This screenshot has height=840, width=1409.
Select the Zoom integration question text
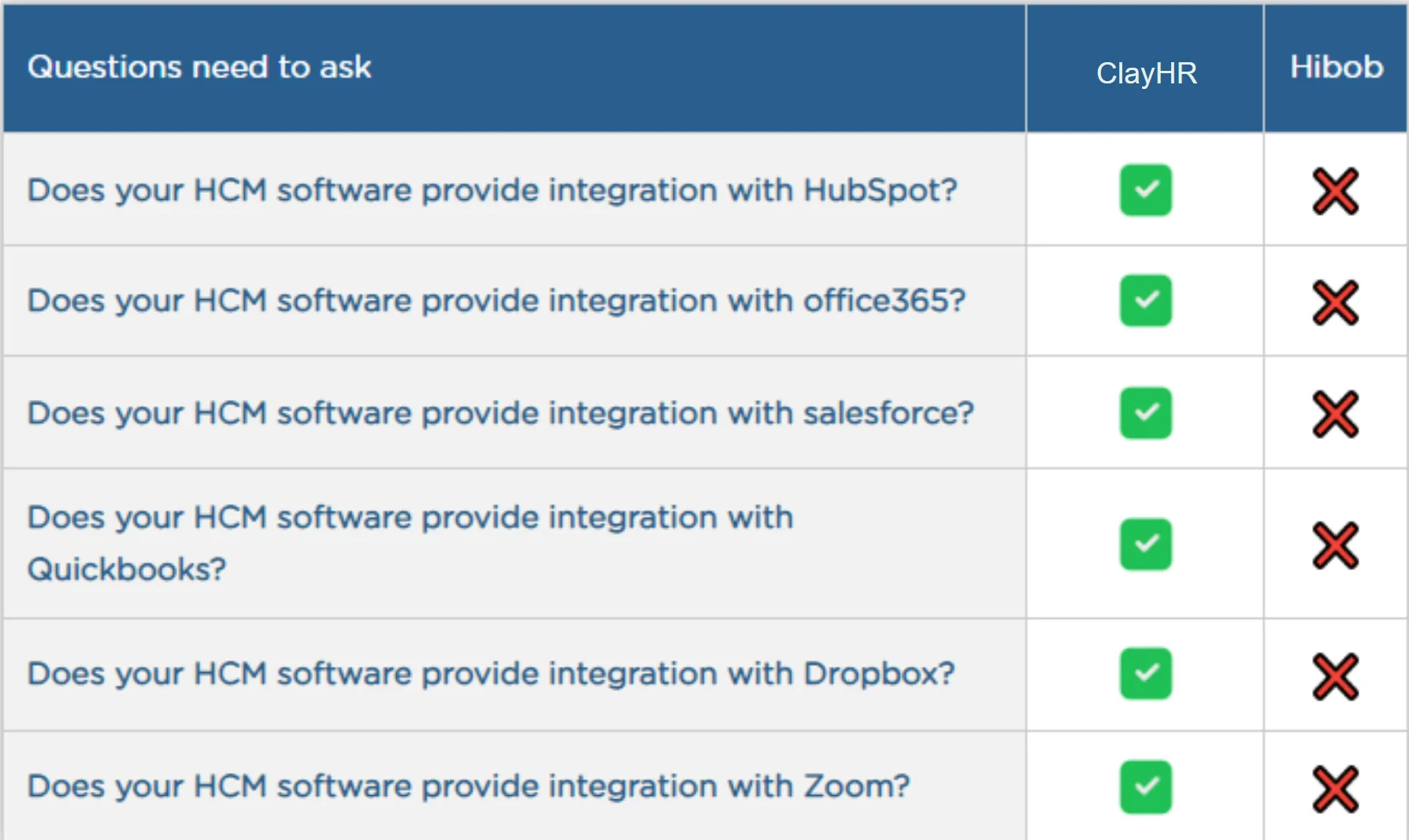click(469, 786)
